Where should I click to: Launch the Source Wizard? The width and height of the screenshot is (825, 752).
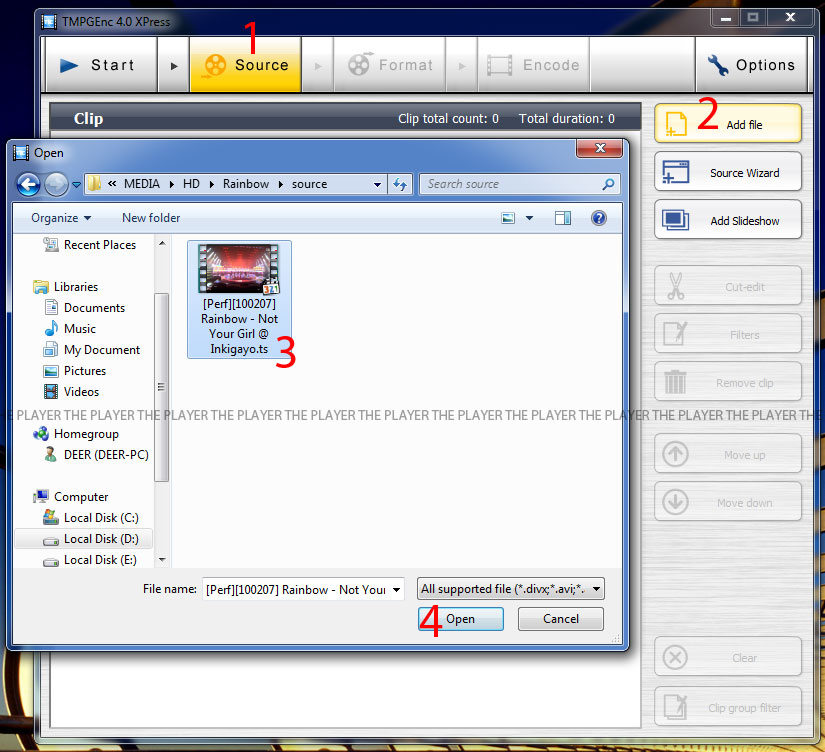pos(728,172)
